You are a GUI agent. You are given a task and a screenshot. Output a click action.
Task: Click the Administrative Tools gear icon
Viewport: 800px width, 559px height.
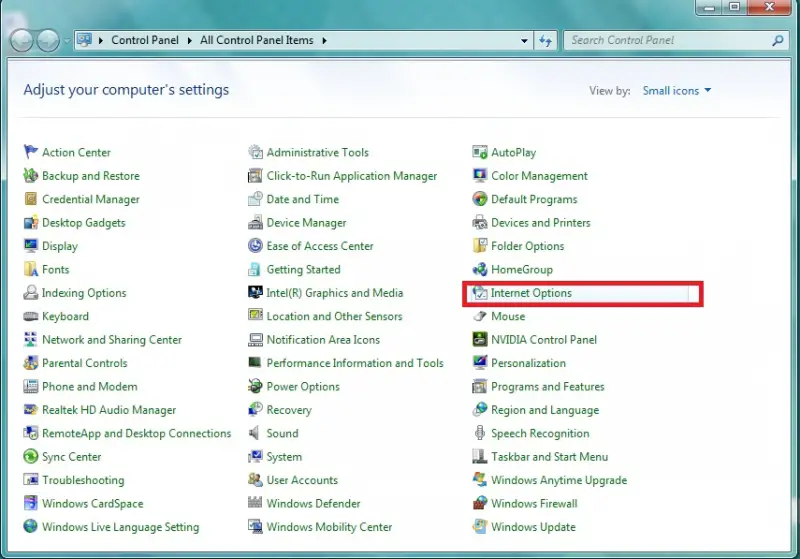(x=255, y=152)
